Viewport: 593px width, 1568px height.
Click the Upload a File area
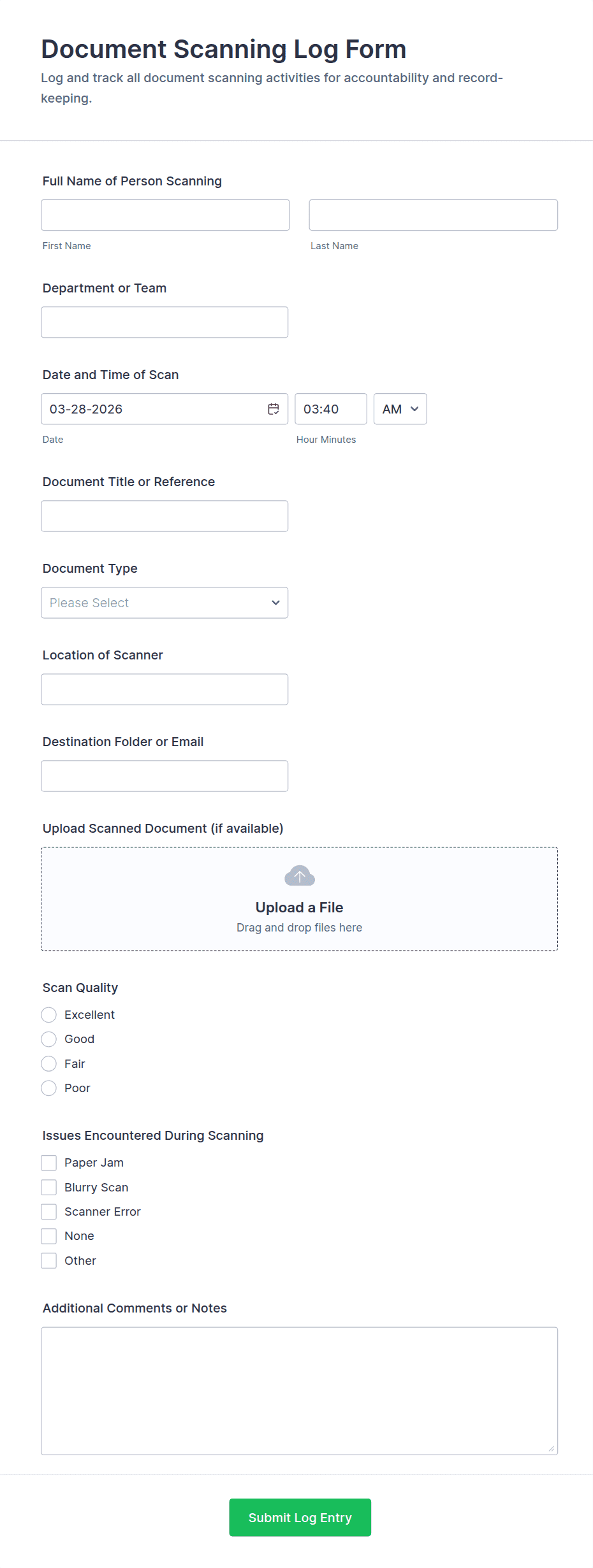point(299,907)
